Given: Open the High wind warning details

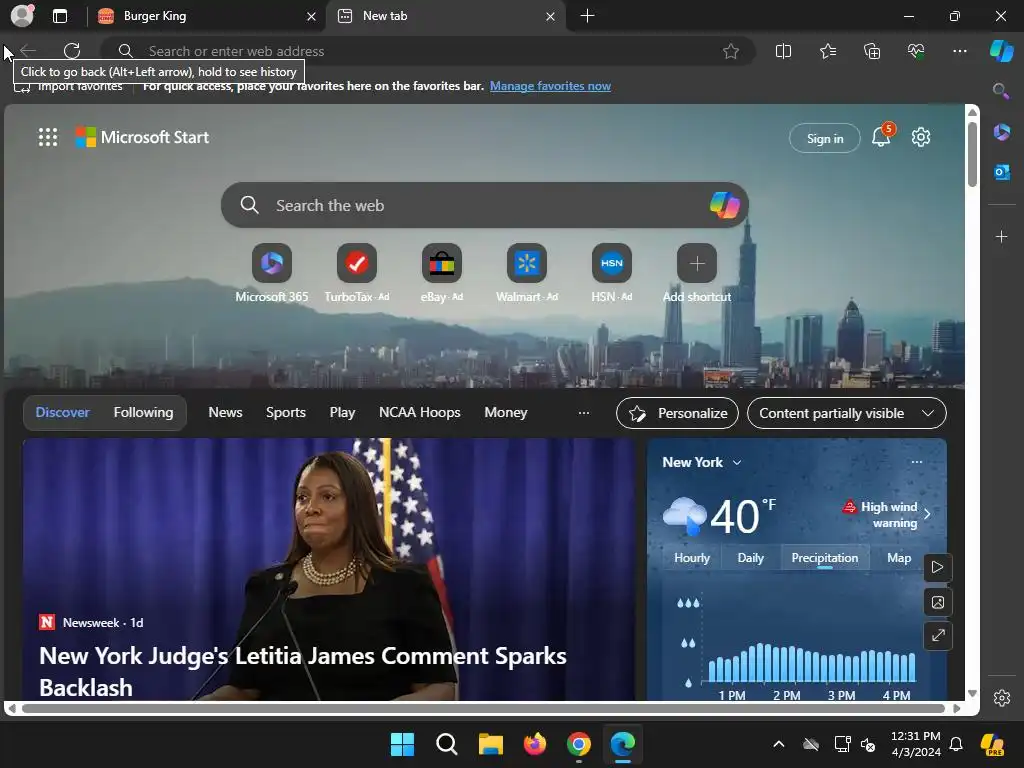Looking at the screenshot, I should 887,514.
